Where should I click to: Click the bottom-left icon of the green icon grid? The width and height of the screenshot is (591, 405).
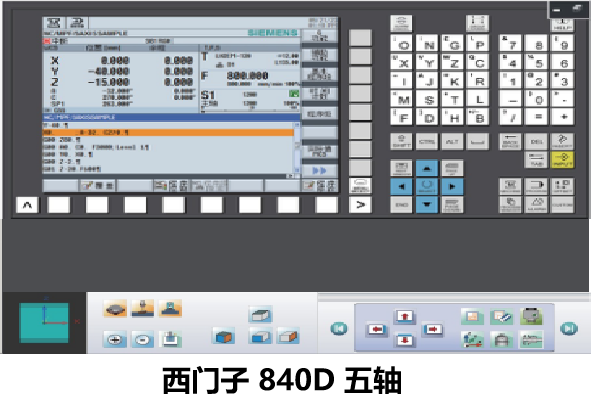click(x=473, y=339)
